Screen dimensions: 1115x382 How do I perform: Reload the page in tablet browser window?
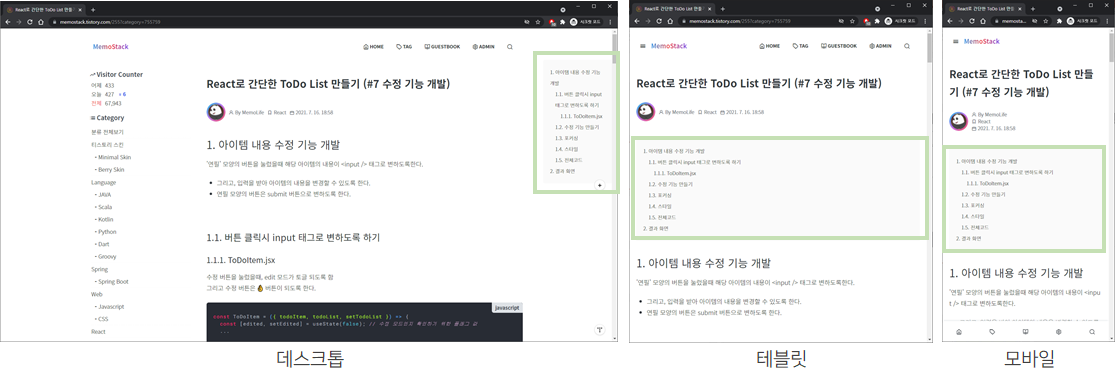click(660, 21)
